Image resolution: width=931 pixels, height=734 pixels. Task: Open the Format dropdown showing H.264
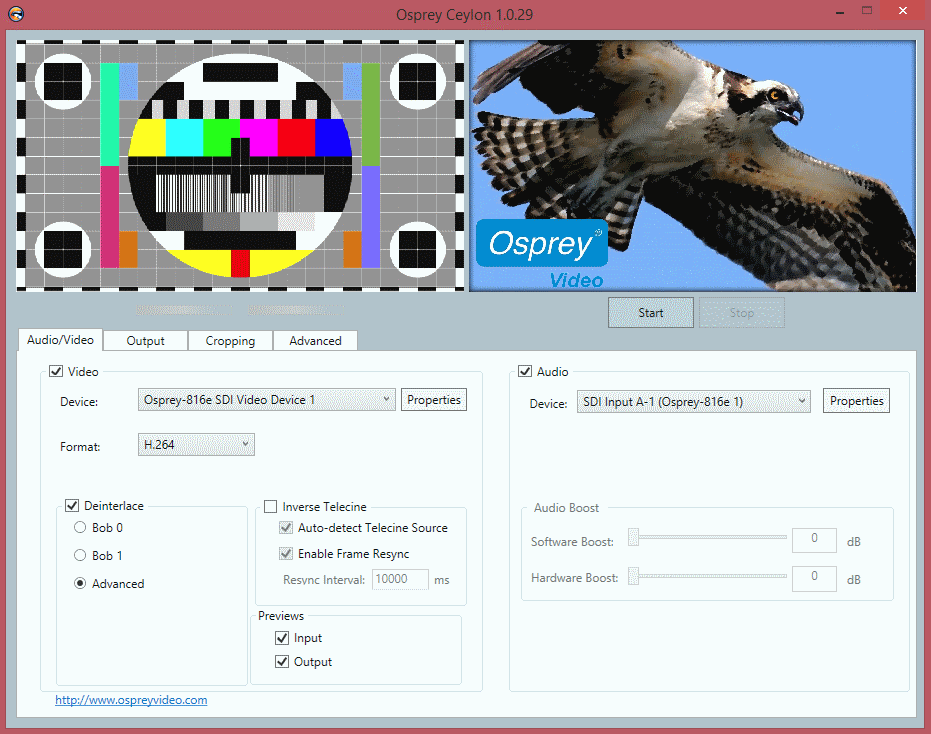(196, 445)
